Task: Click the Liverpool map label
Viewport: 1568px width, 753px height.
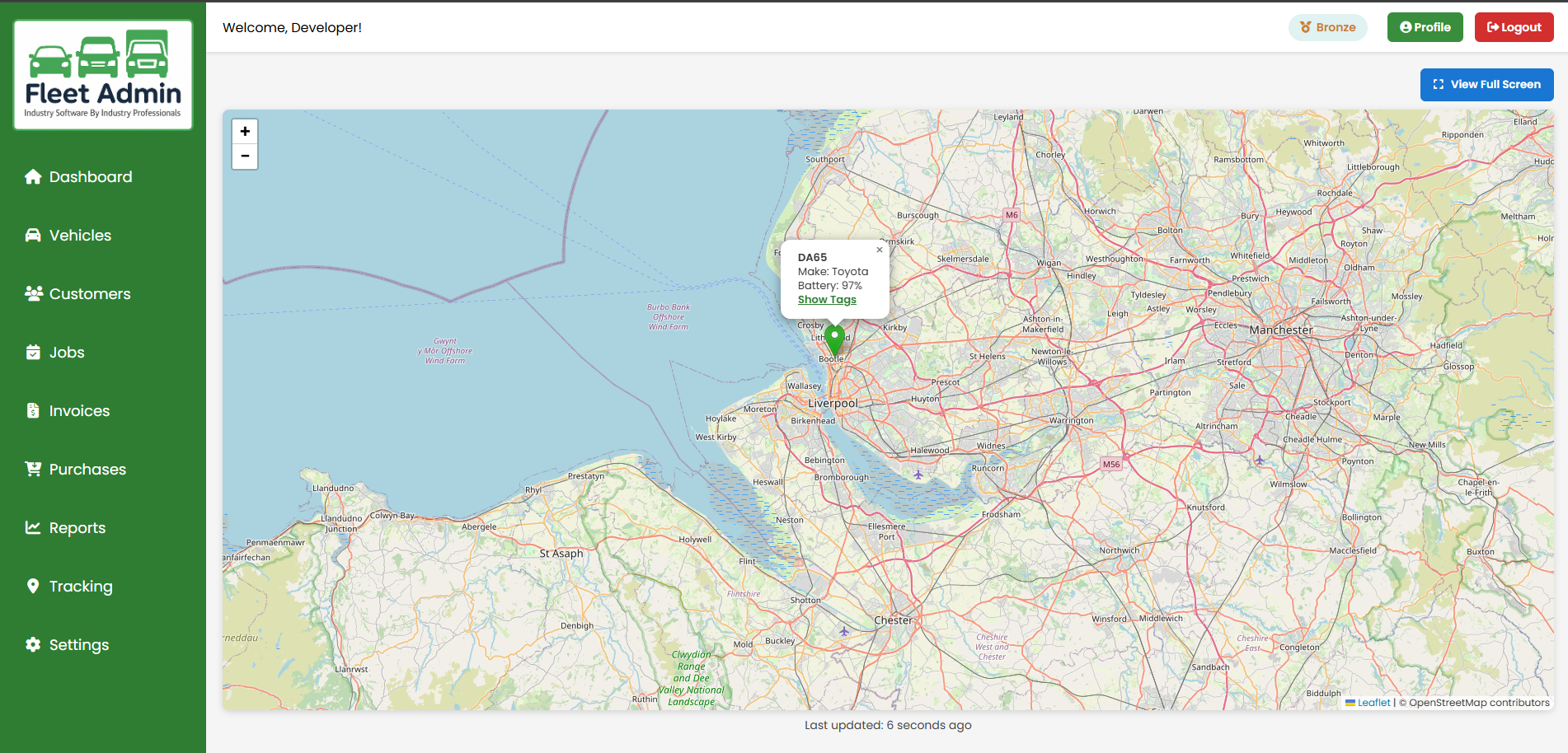Action: point(833,403)
